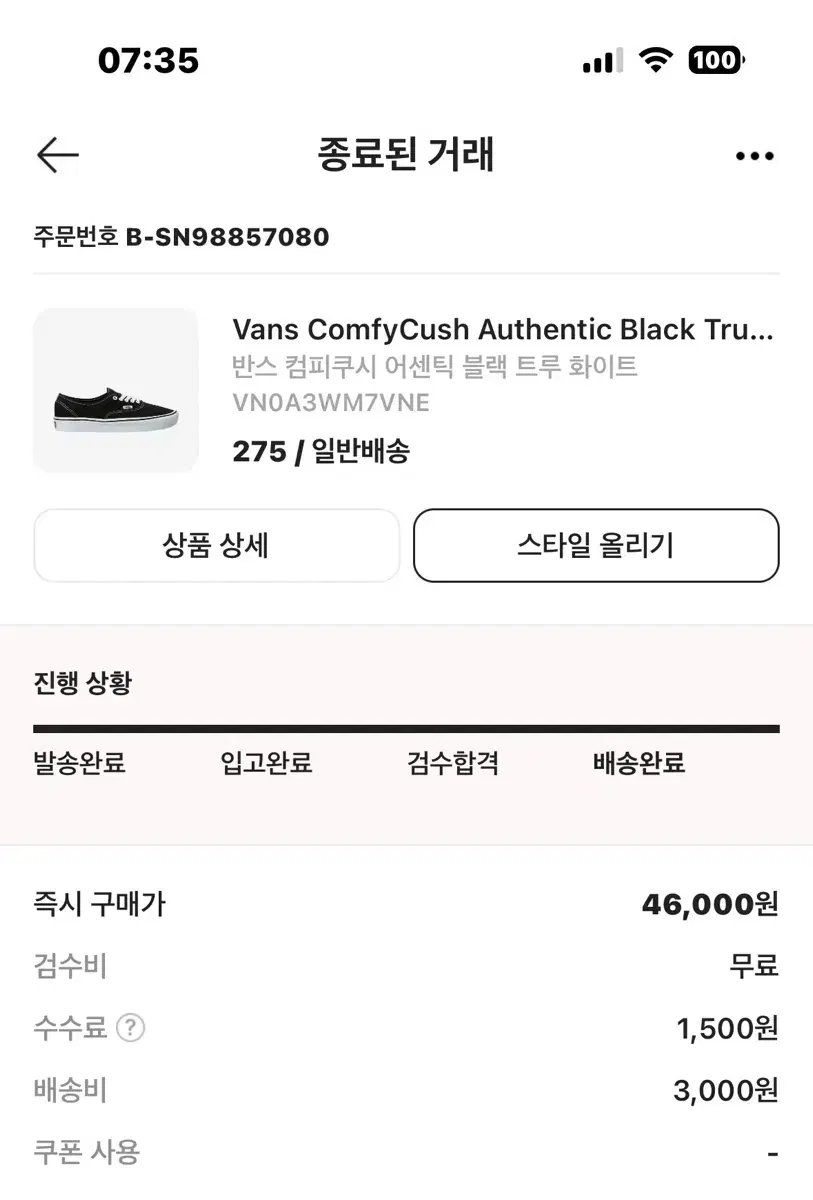This screenshot has height=1200, width=813.
Task: Tap the 배송완료 progress step
Action: 639,764
